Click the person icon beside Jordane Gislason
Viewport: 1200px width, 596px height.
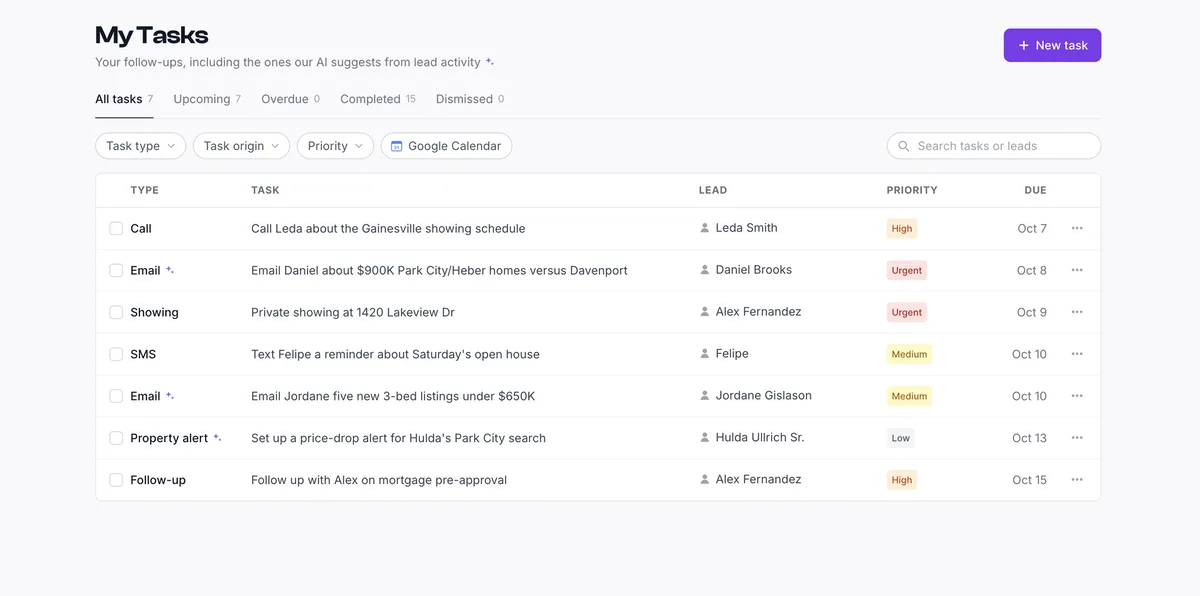point(705,396)
